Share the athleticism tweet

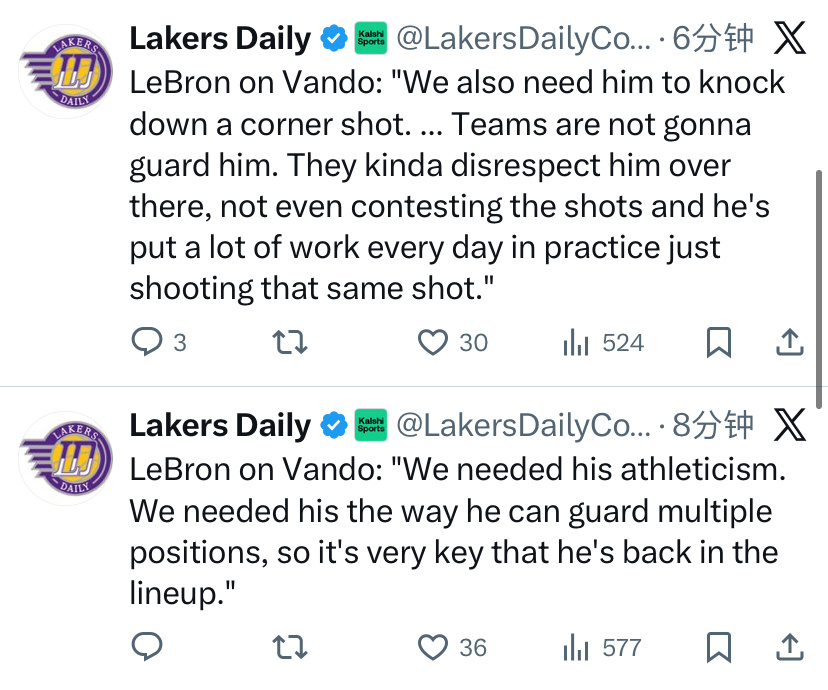790,647
